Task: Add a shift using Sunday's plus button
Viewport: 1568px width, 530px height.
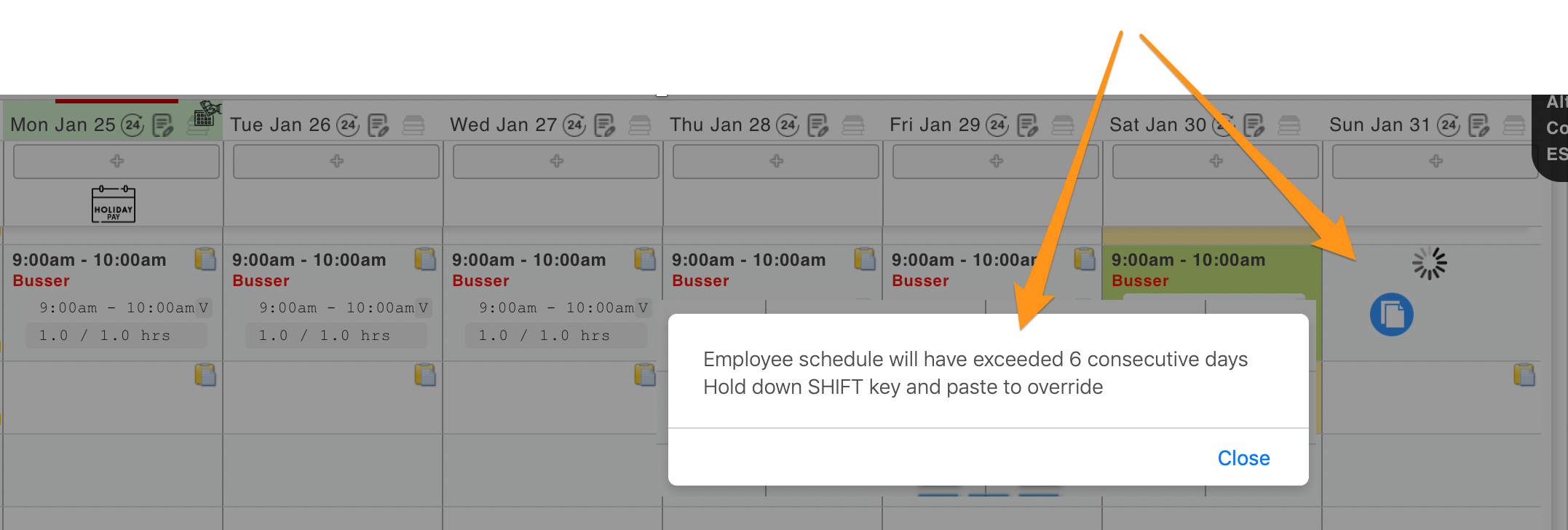Action: tap(1435, 161)
